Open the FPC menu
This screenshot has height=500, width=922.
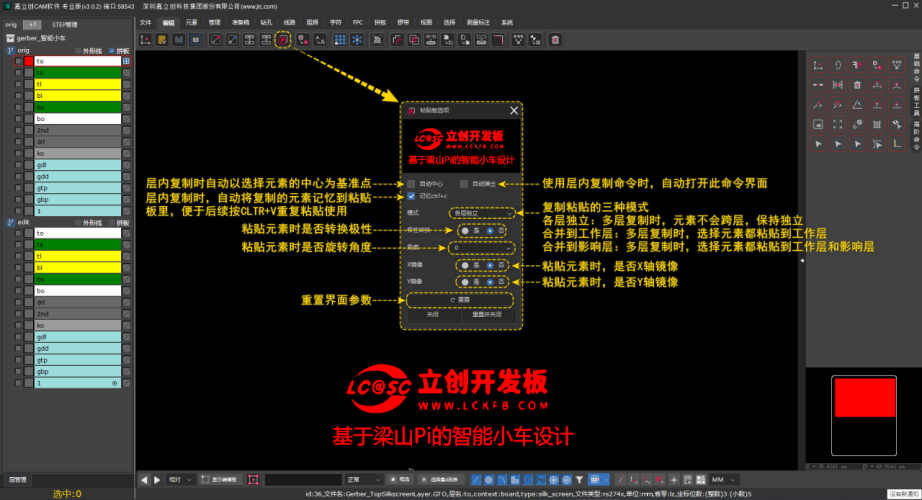tap(358, 22)
